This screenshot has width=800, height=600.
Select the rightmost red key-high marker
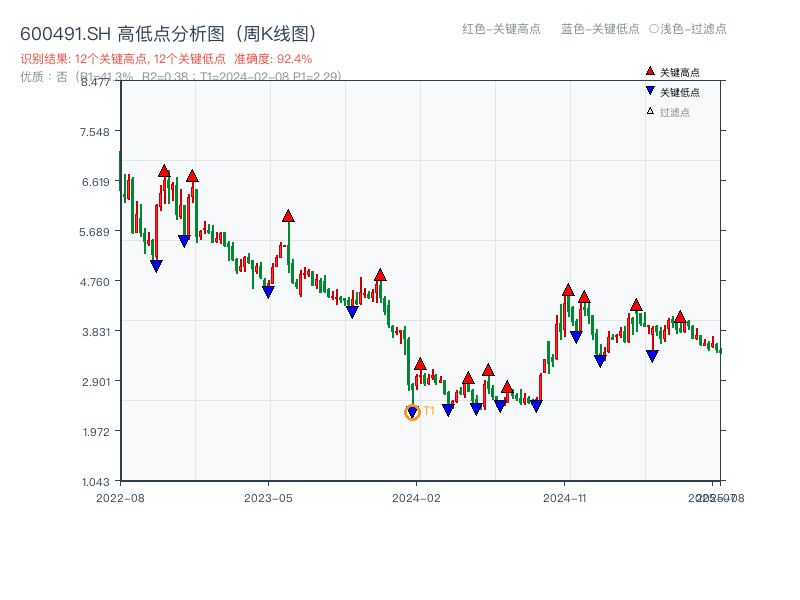tap(680, 317)
